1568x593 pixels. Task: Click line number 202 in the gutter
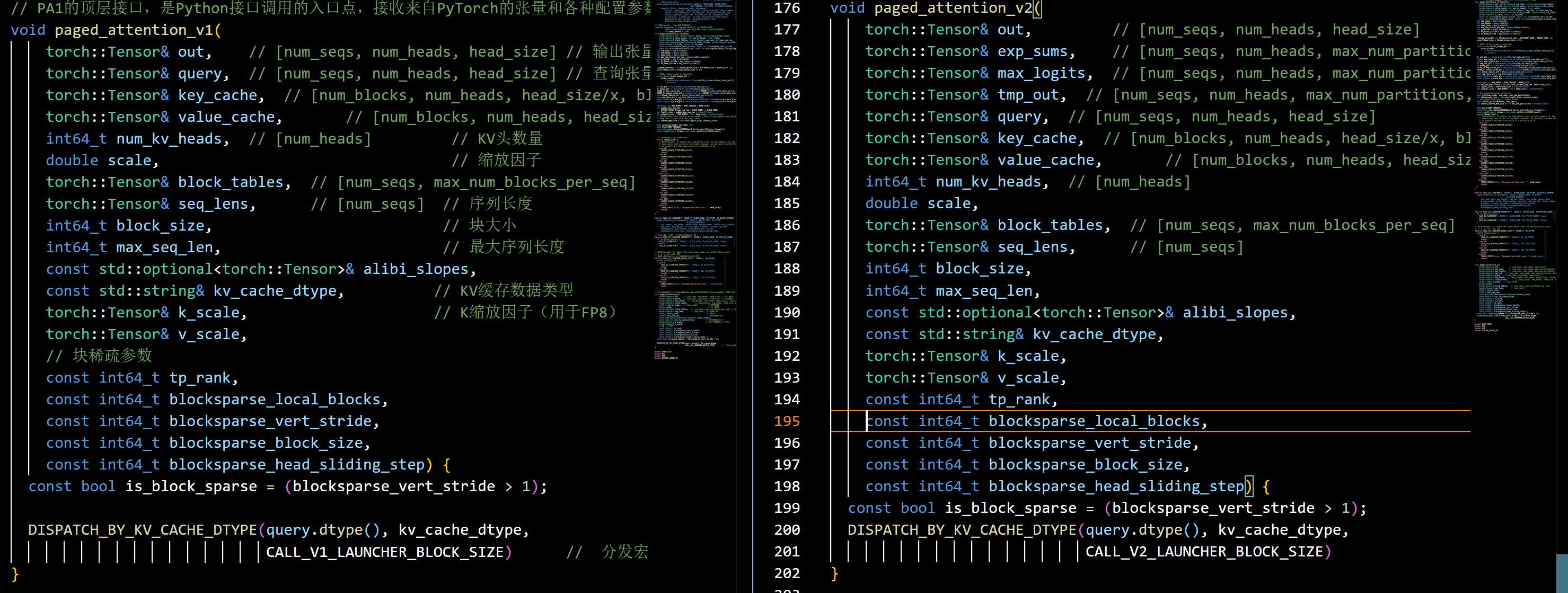click(x=787, y=573)
